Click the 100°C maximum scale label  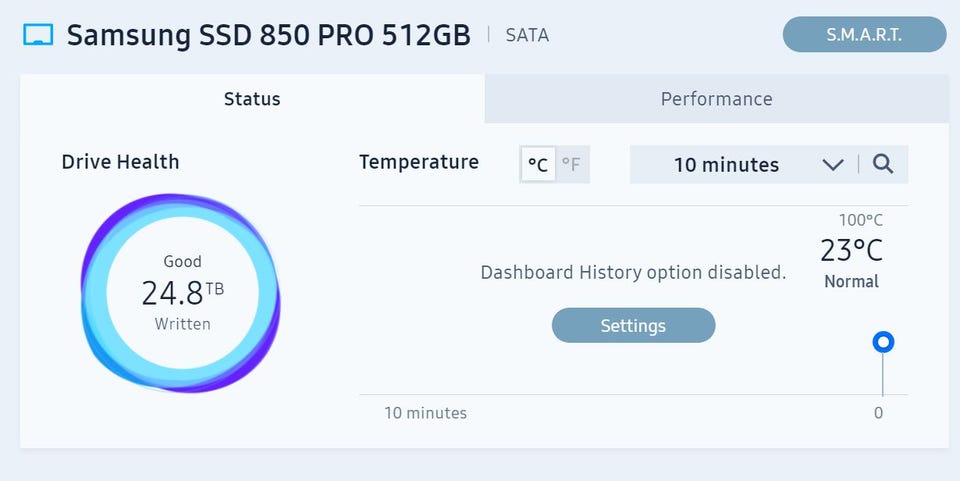point(860,220)
